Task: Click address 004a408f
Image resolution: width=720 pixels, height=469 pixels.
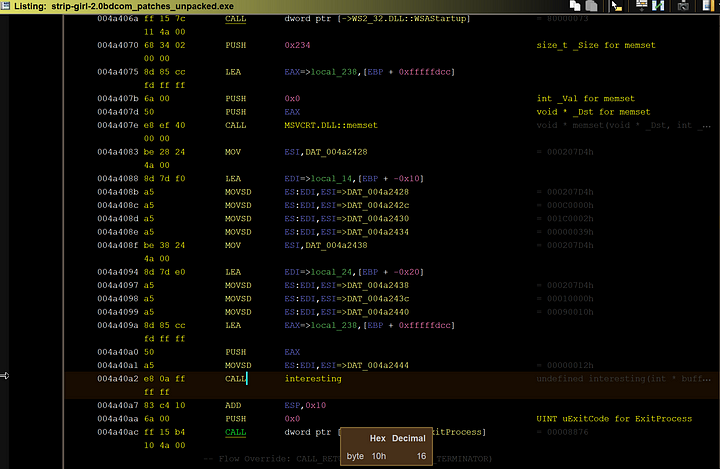Action: (x=118, y=245)
